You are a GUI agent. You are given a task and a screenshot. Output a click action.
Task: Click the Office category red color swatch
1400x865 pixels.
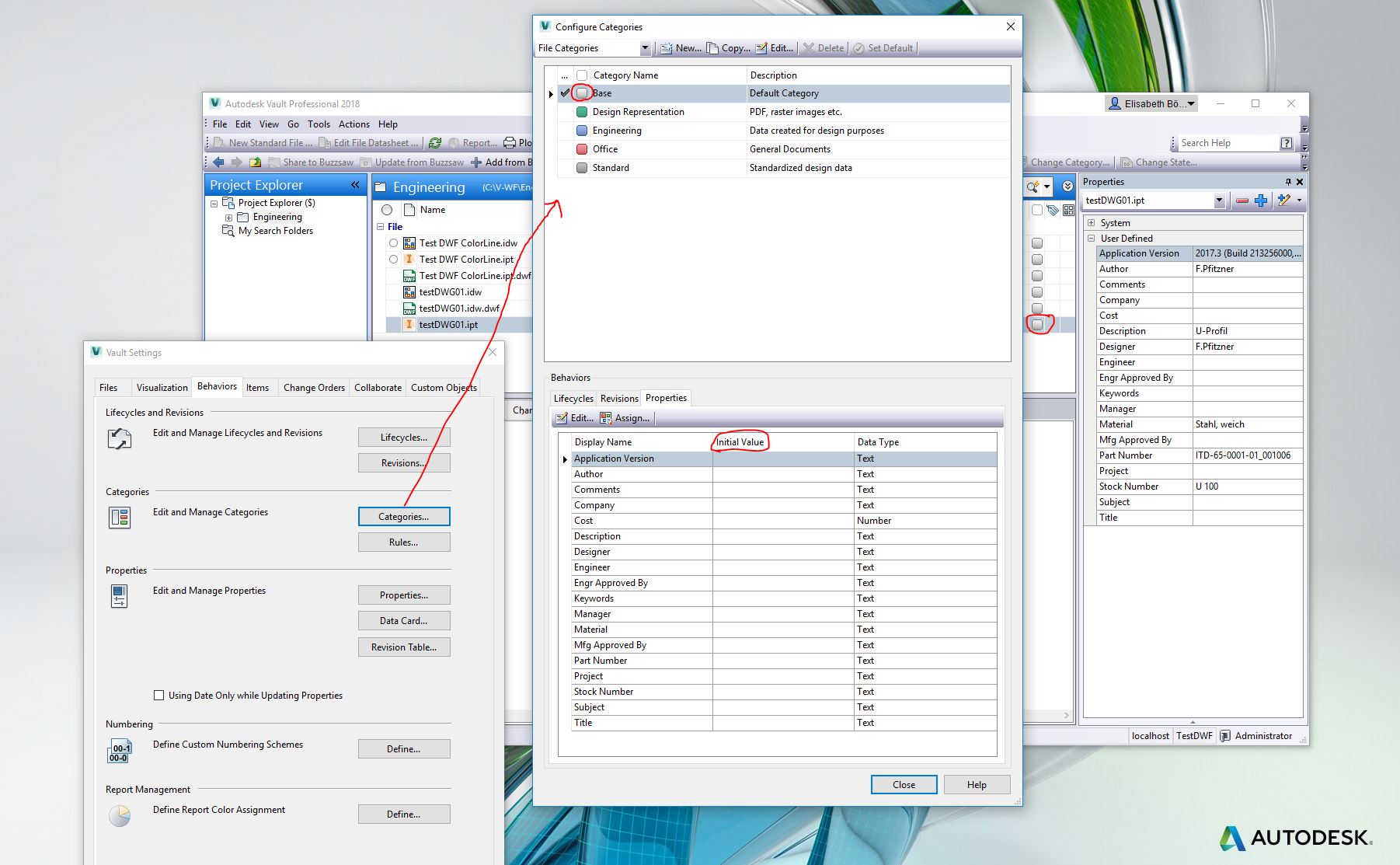581,148
